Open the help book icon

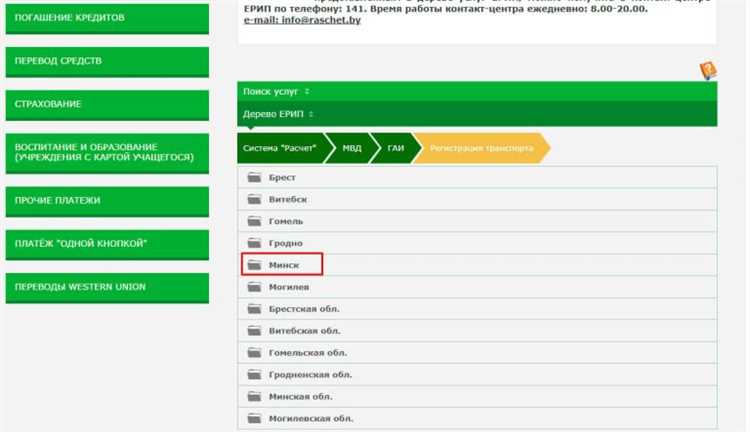(x=708, y=70)
